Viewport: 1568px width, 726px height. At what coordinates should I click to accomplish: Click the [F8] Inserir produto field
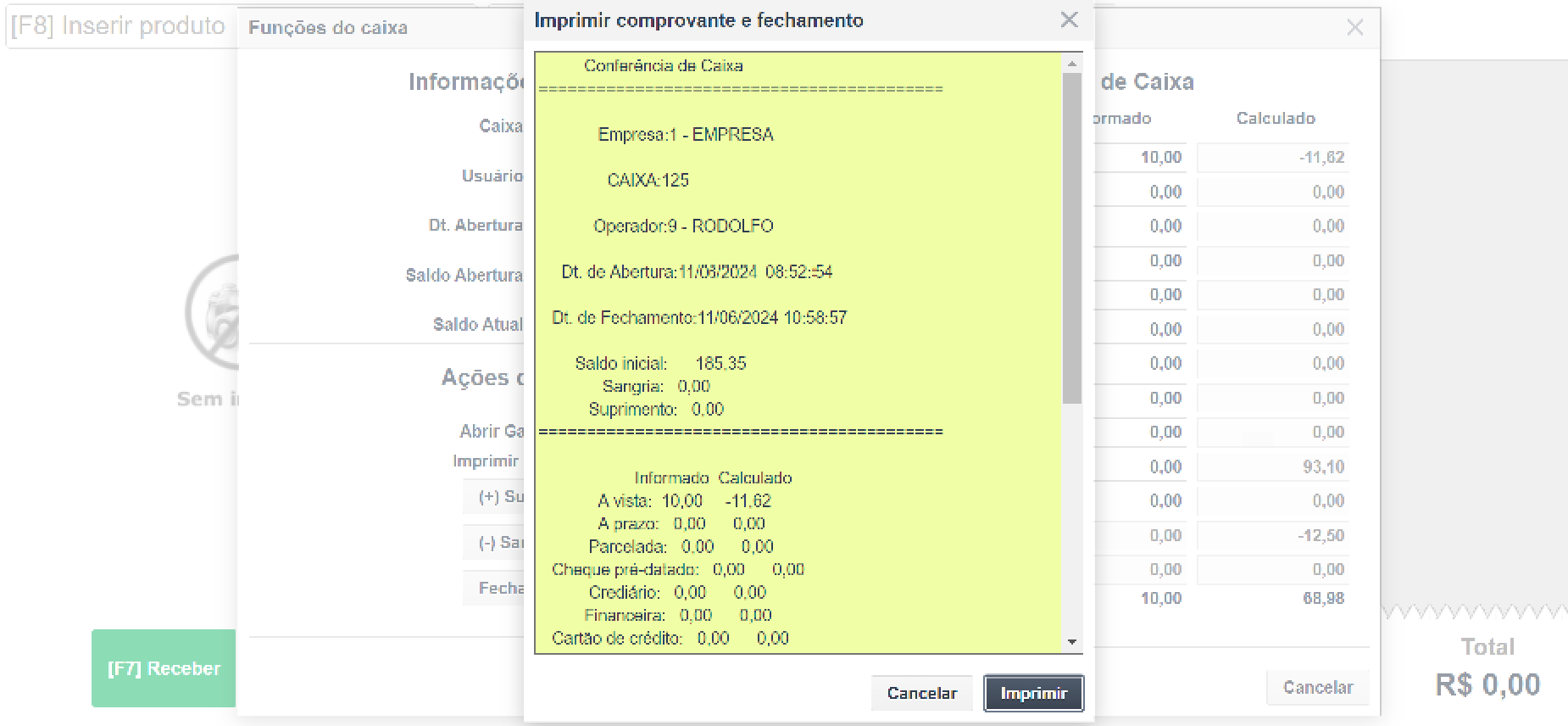(x=122, y=26)
